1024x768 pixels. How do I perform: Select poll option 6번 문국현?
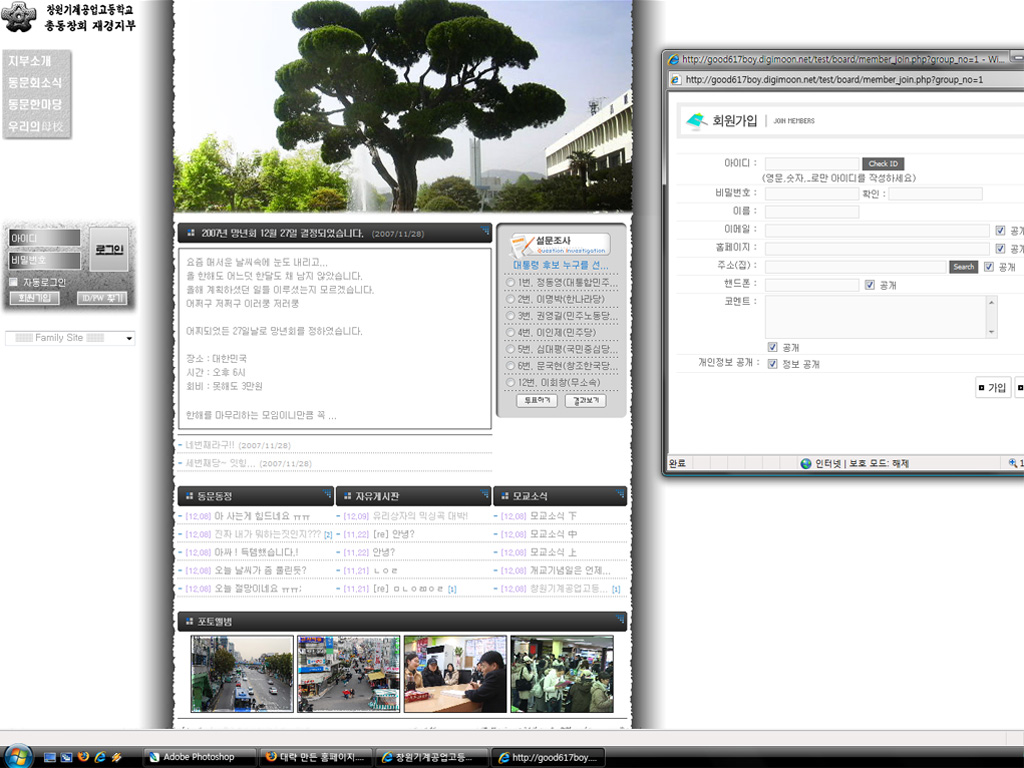[511, 366]
